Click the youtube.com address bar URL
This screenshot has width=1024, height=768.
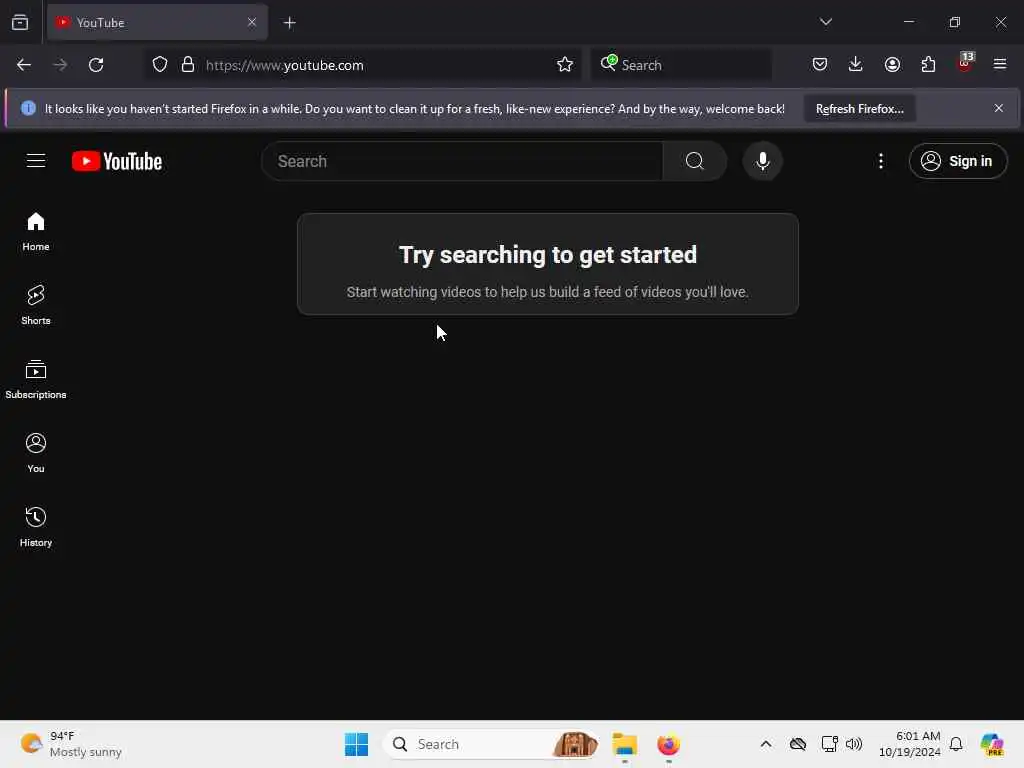coord(285,65)
